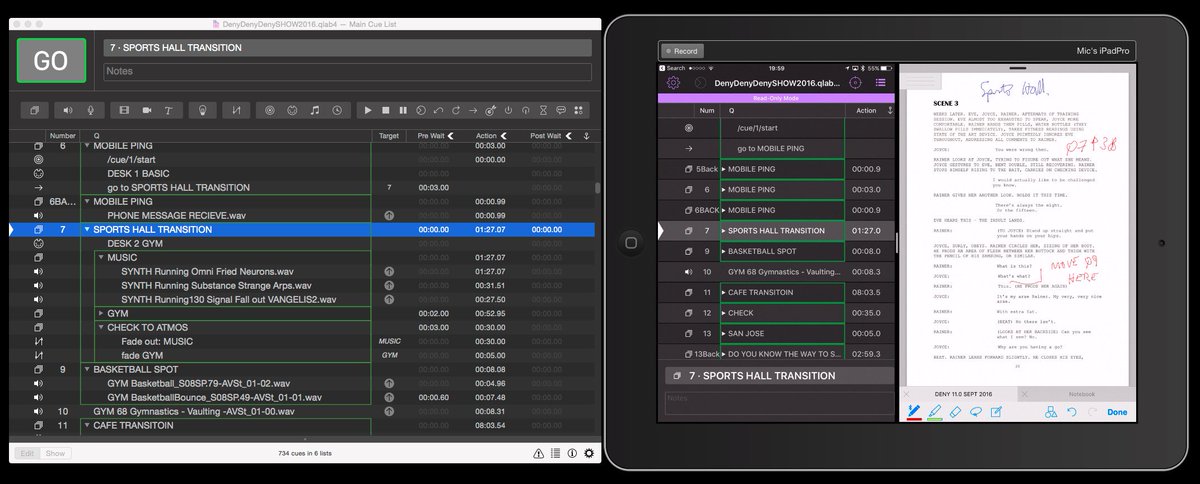Expand the GYM group
Viewport: 1200px width, 484px height.
[101, 313]
